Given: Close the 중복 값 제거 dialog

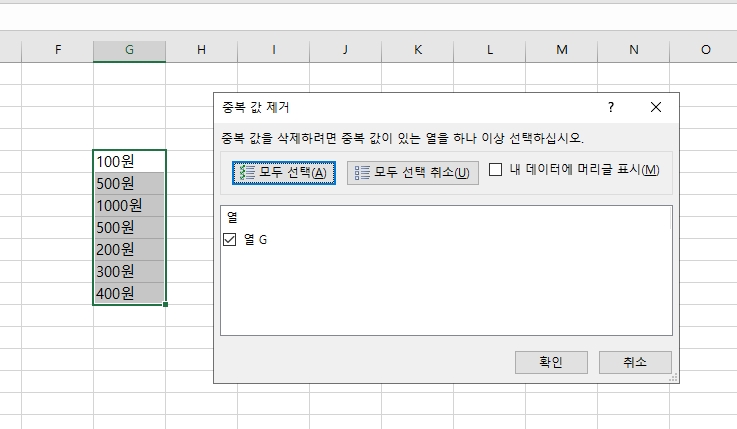Looking at the screenshot, I should (x=656, y=108).
